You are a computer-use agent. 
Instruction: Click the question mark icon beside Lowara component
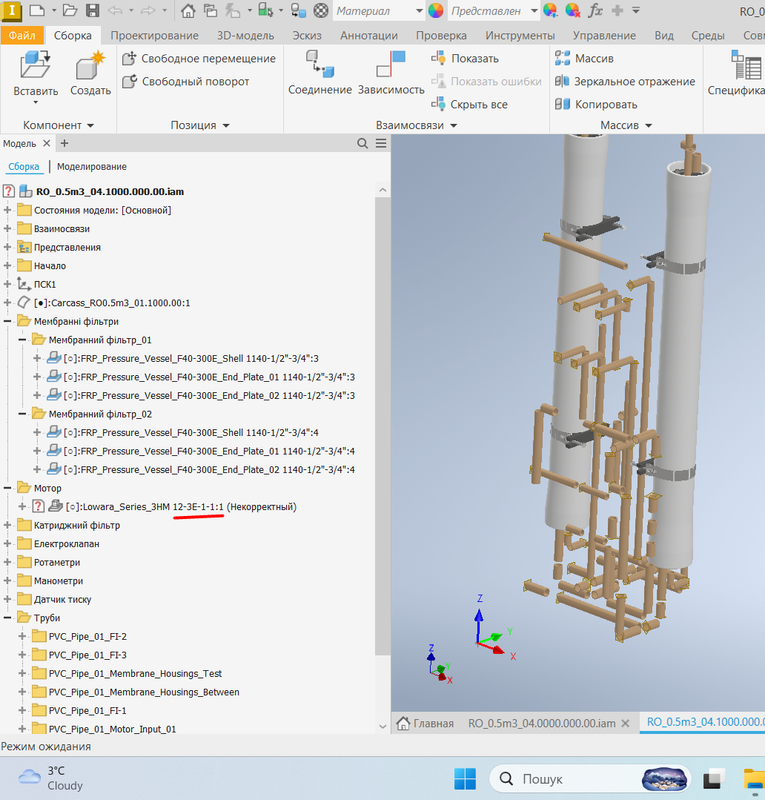click(38, 507)
